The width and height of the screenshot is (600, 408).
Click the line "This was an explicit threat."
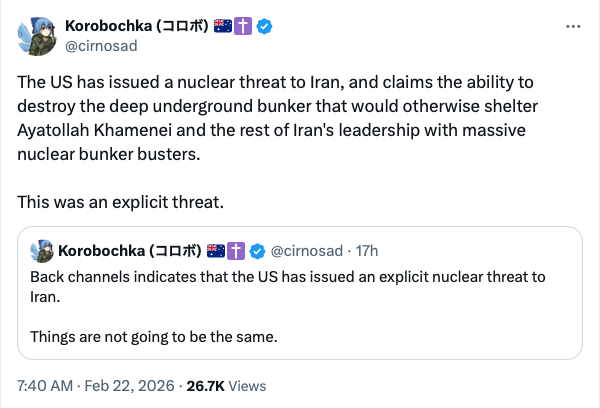tap(121, 202)
